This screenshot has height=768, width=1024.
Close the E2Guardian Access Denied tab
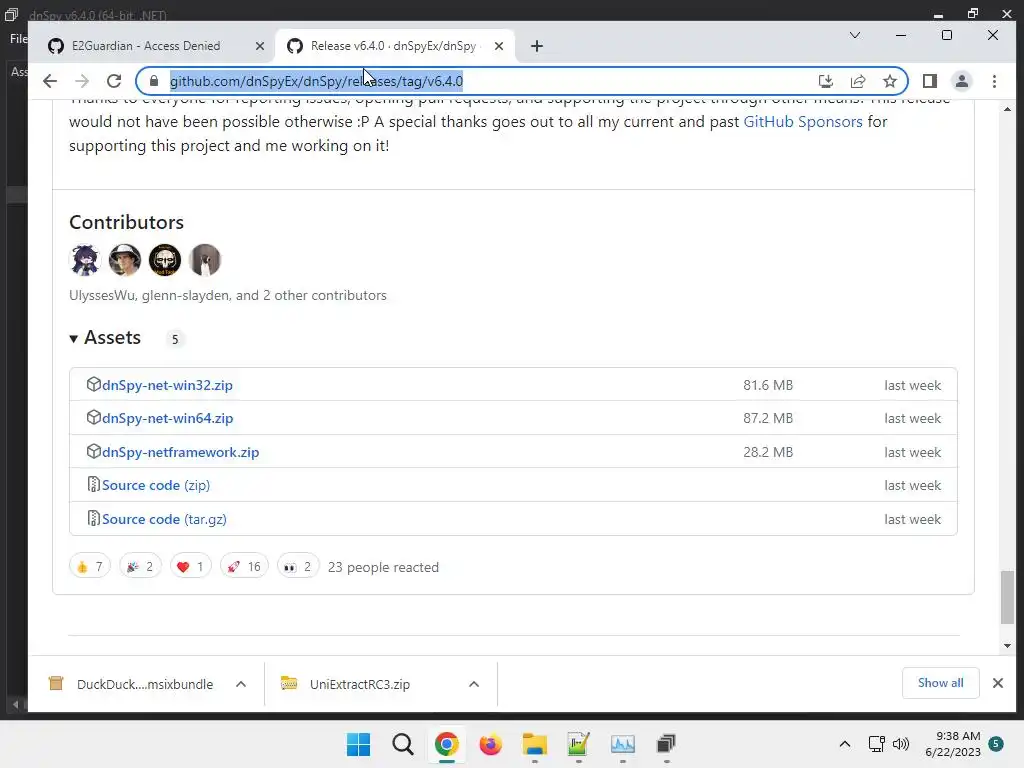pos(259,46)
